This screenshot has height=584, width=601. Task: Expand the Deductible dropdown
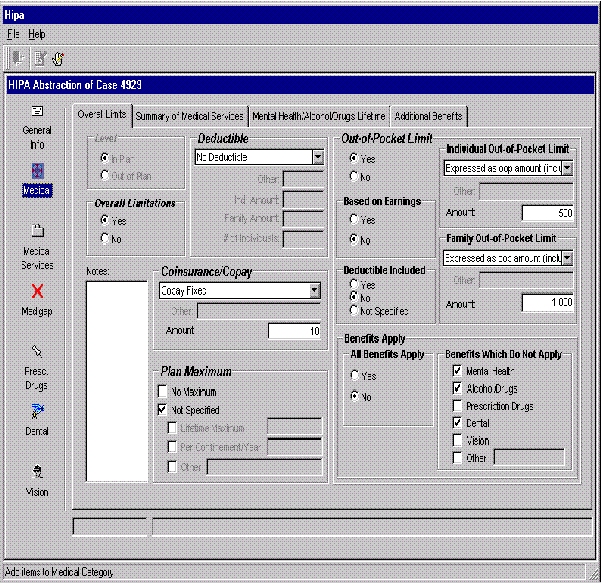317,157
